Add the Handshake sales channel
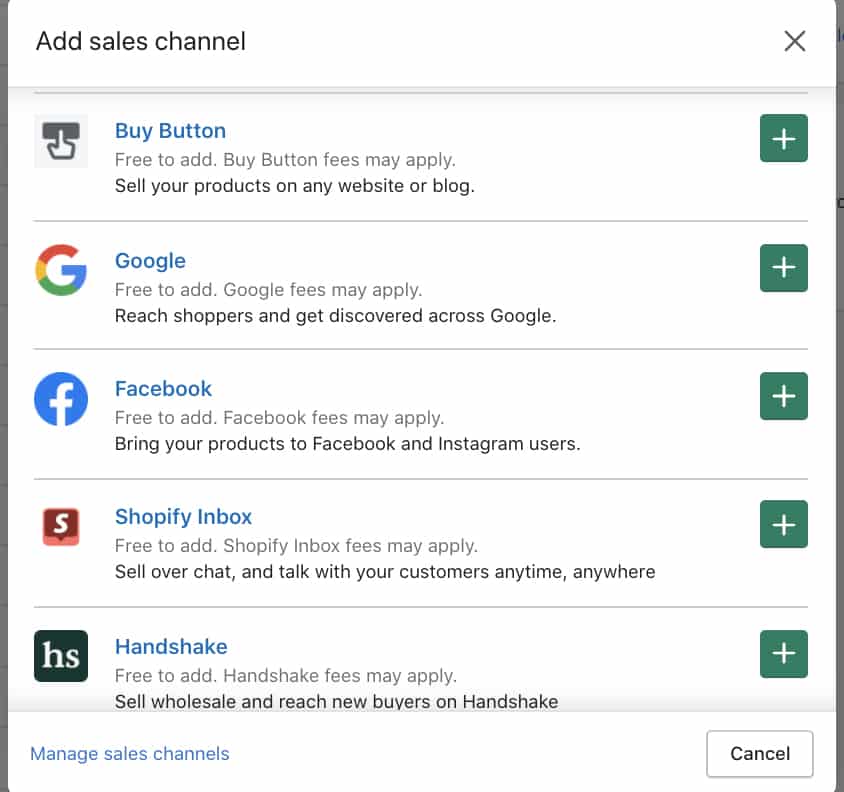The width and height of the screenshot is (844, 792). 783,654
